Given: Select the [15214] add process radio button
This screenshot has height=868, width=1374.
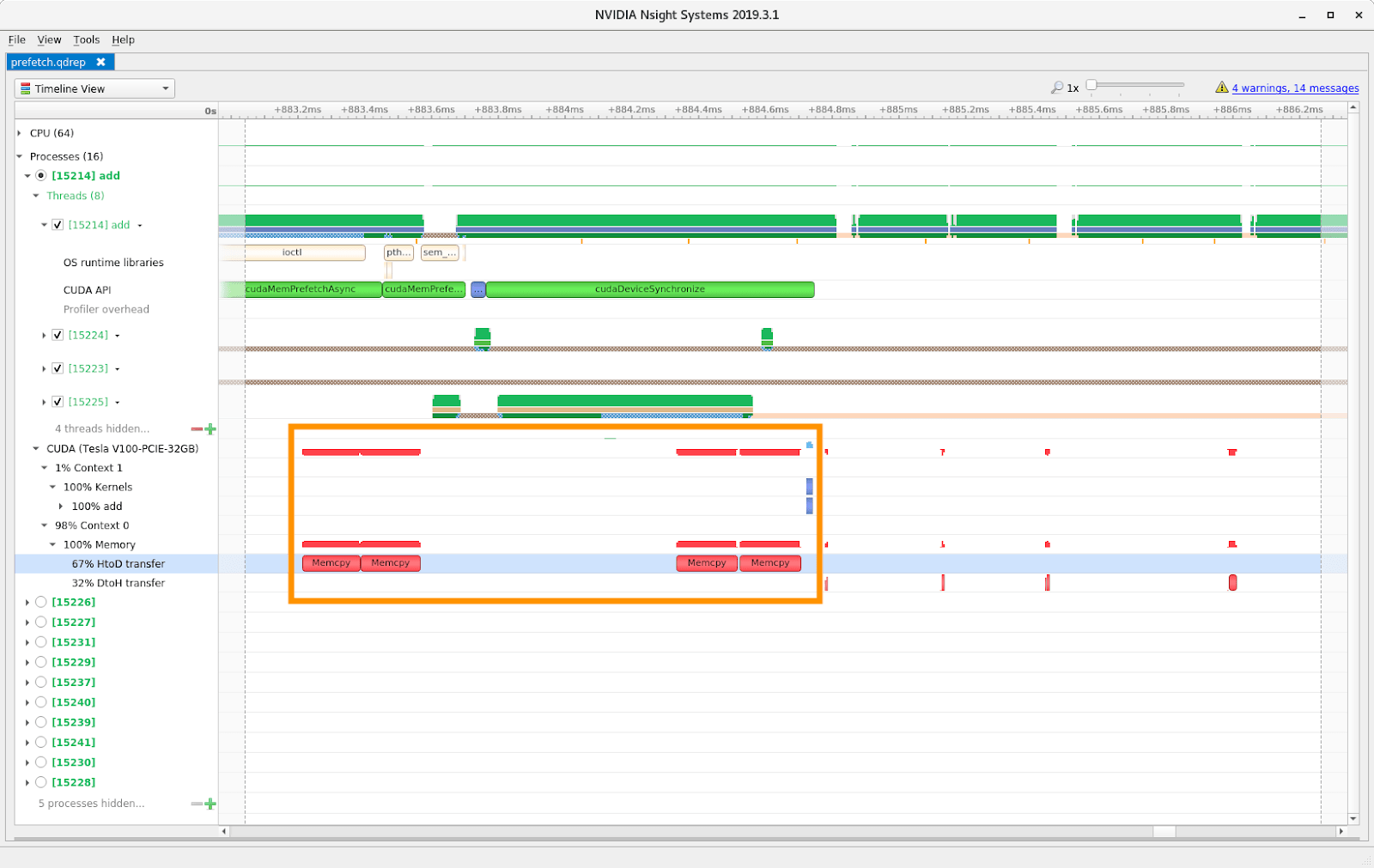Looking at the screenshot, I should pos(40,176).
